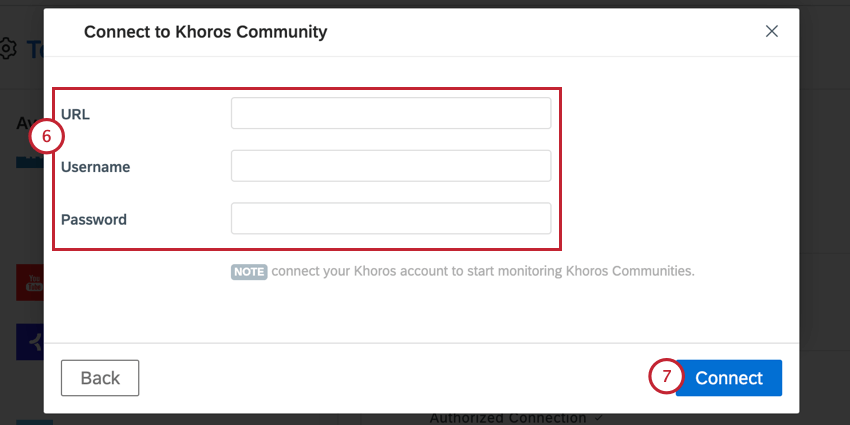Viewport: 850px width, 425px height.
Task: Click the teal icon at the bottom-left edge
Action: (x=35, y=422)
